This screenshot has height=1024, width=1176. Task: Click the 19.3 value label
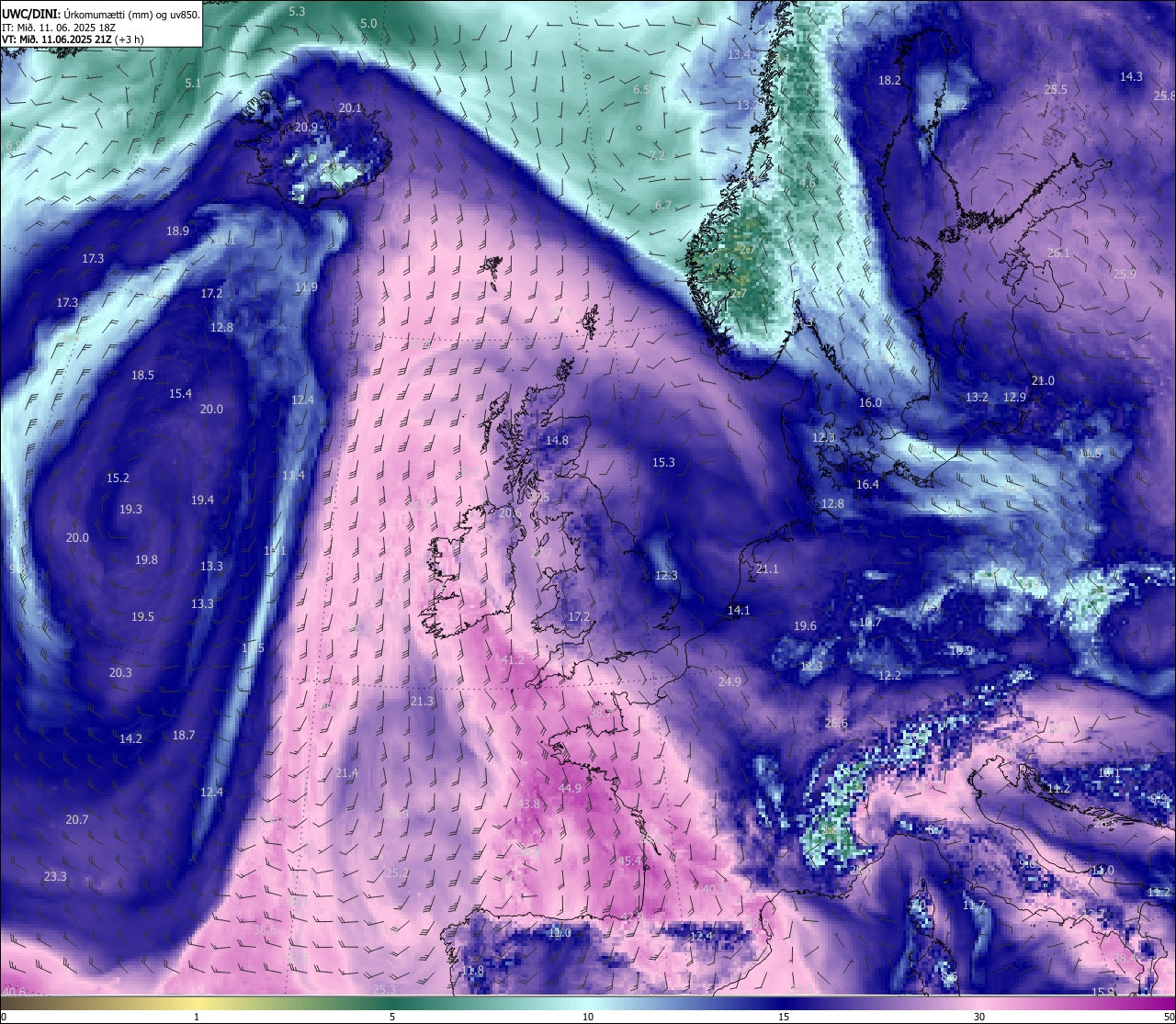pyautogui.click(x=130, y=509)
